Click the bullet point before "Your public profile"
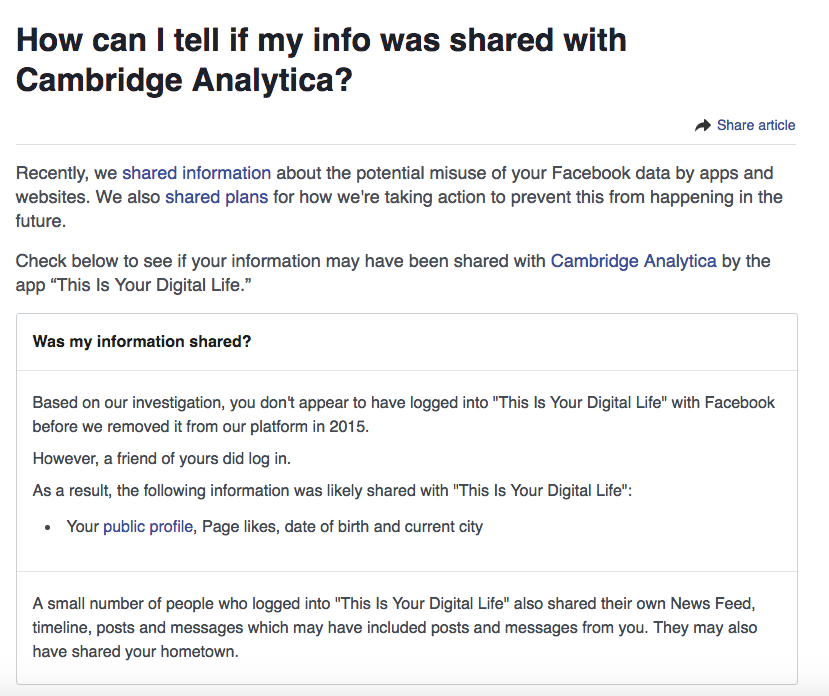 [48, 527]
